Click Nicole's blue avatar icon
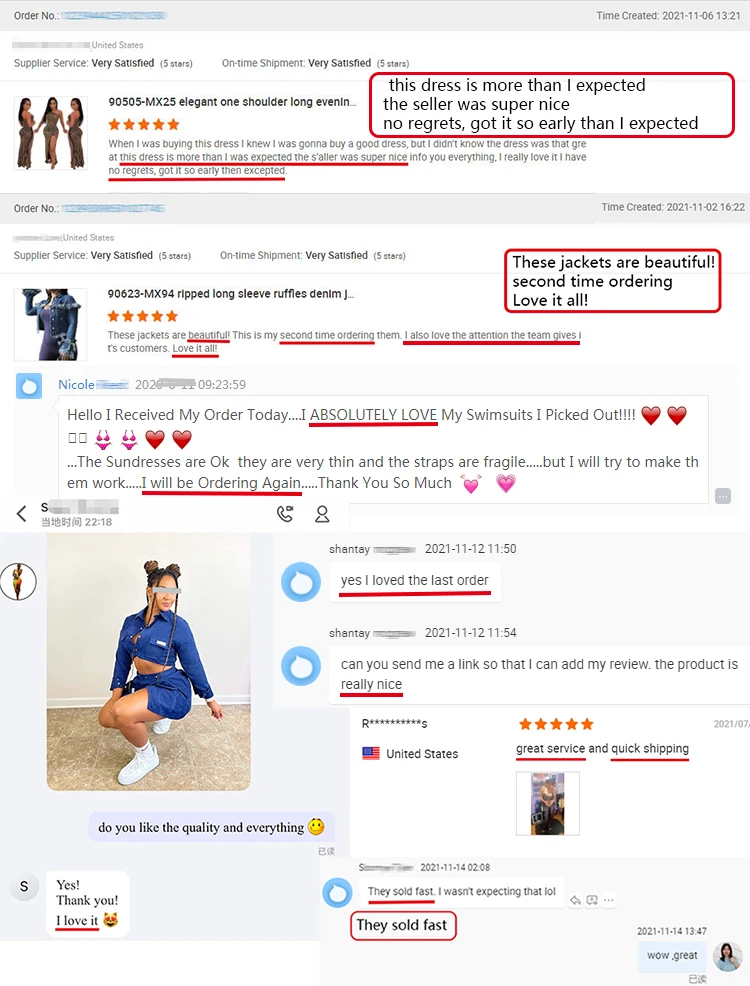The width and height of the screenshot is (750, 986). point(29,386)
